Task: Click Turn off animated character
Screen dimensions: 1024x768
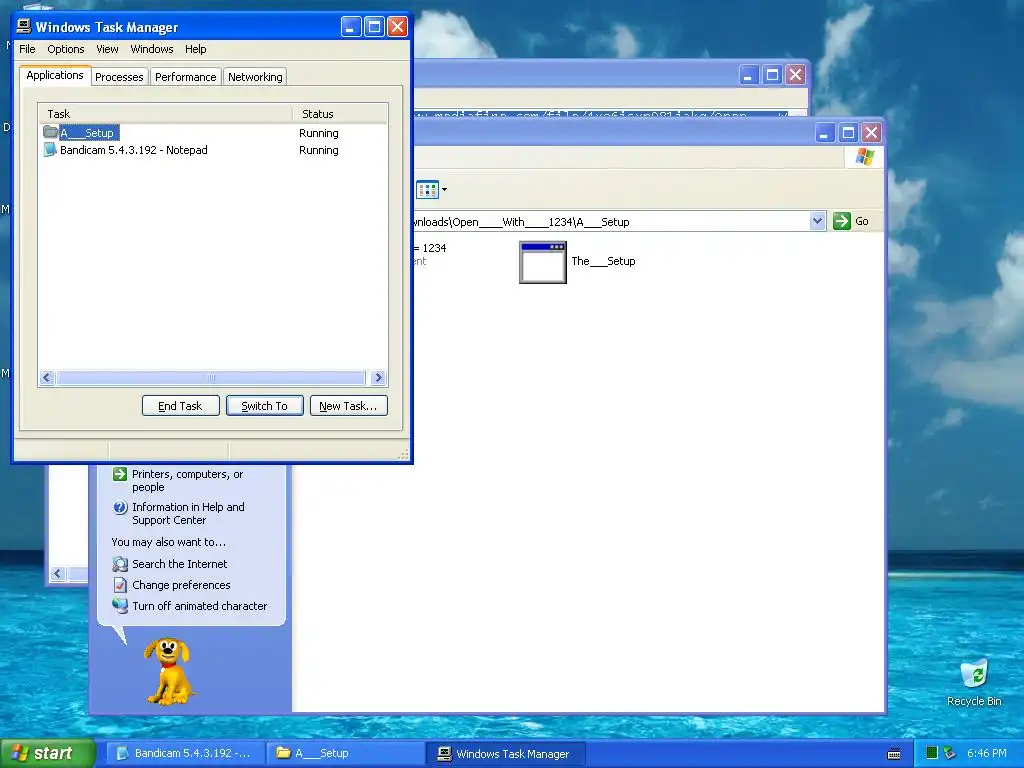Action: coord(199,605)
